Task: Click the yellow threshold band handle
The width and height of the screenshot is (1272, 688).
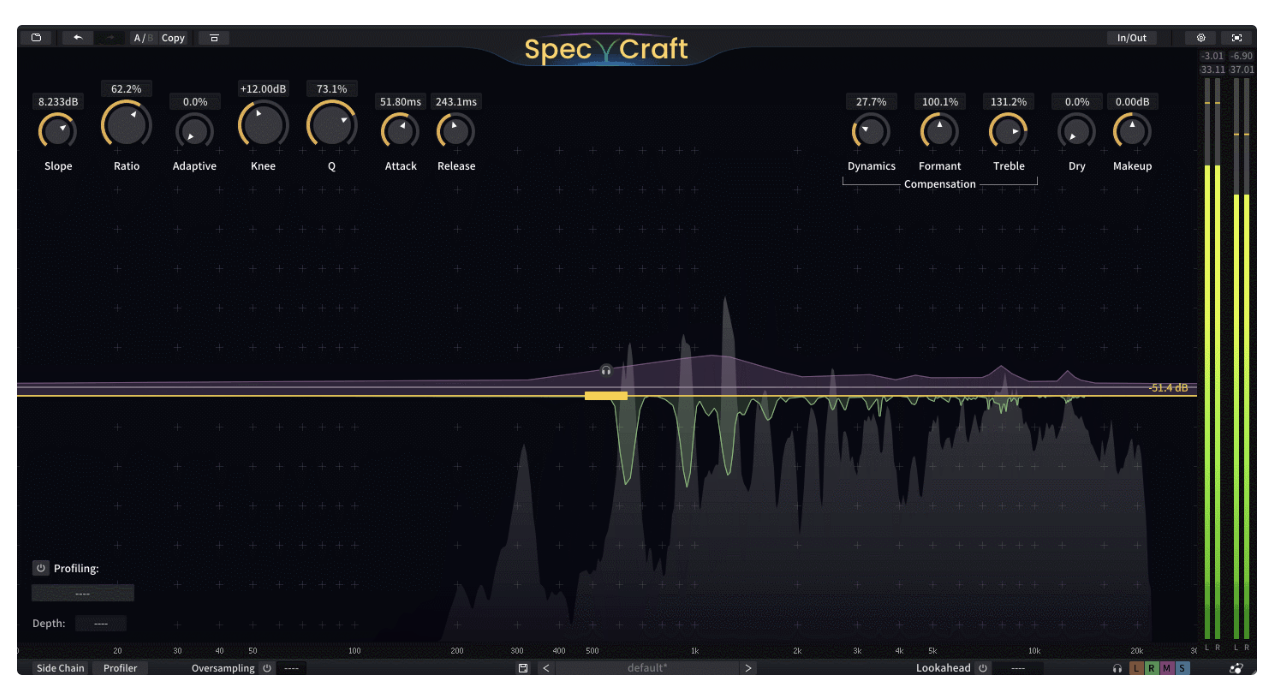Action: (x=606, y=396)
